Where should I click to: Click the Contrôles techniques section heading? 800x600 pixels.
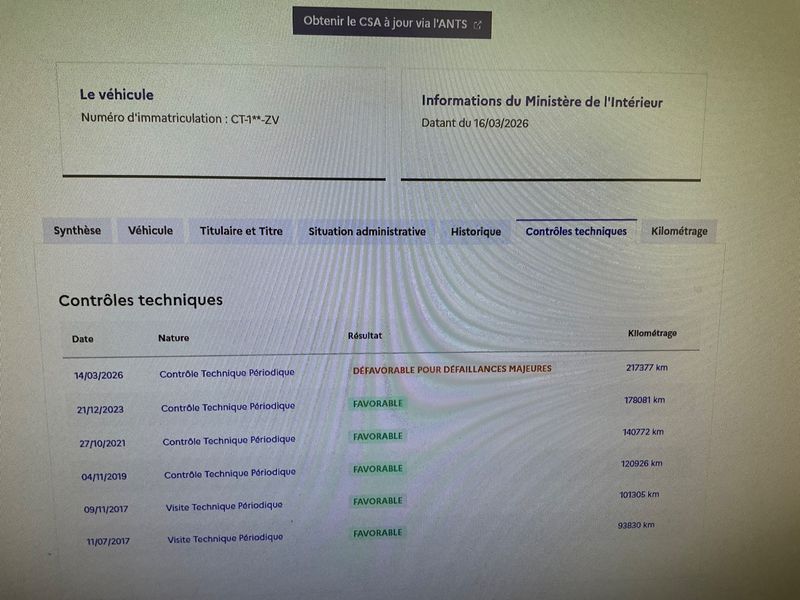(x=141, y=300)
